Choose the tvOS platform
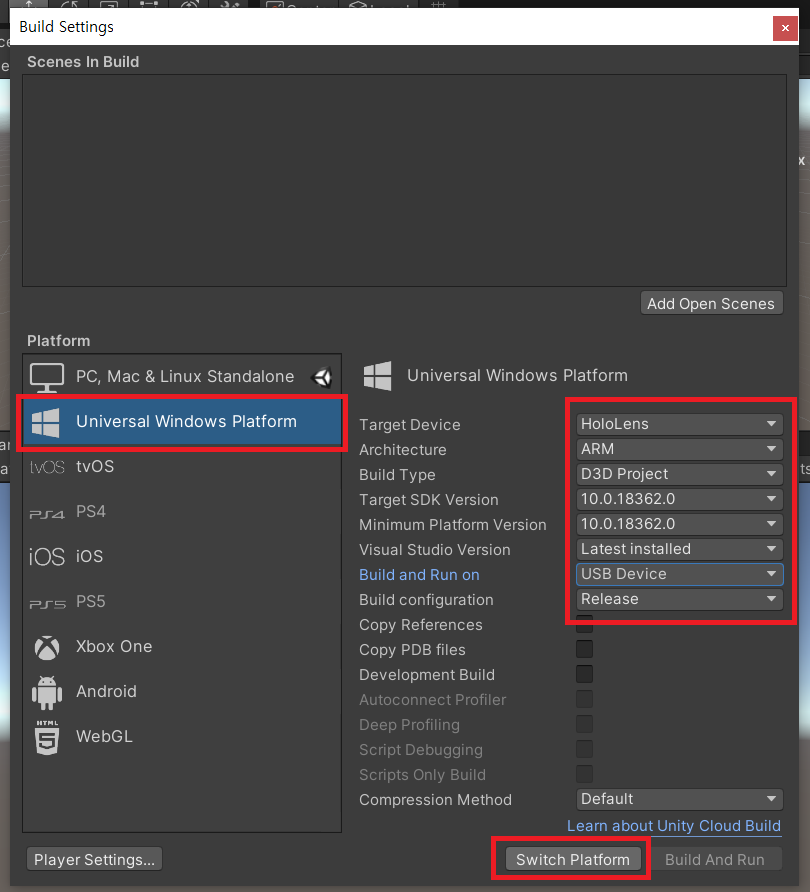This screenshot has width=810, height=892. 182,466
